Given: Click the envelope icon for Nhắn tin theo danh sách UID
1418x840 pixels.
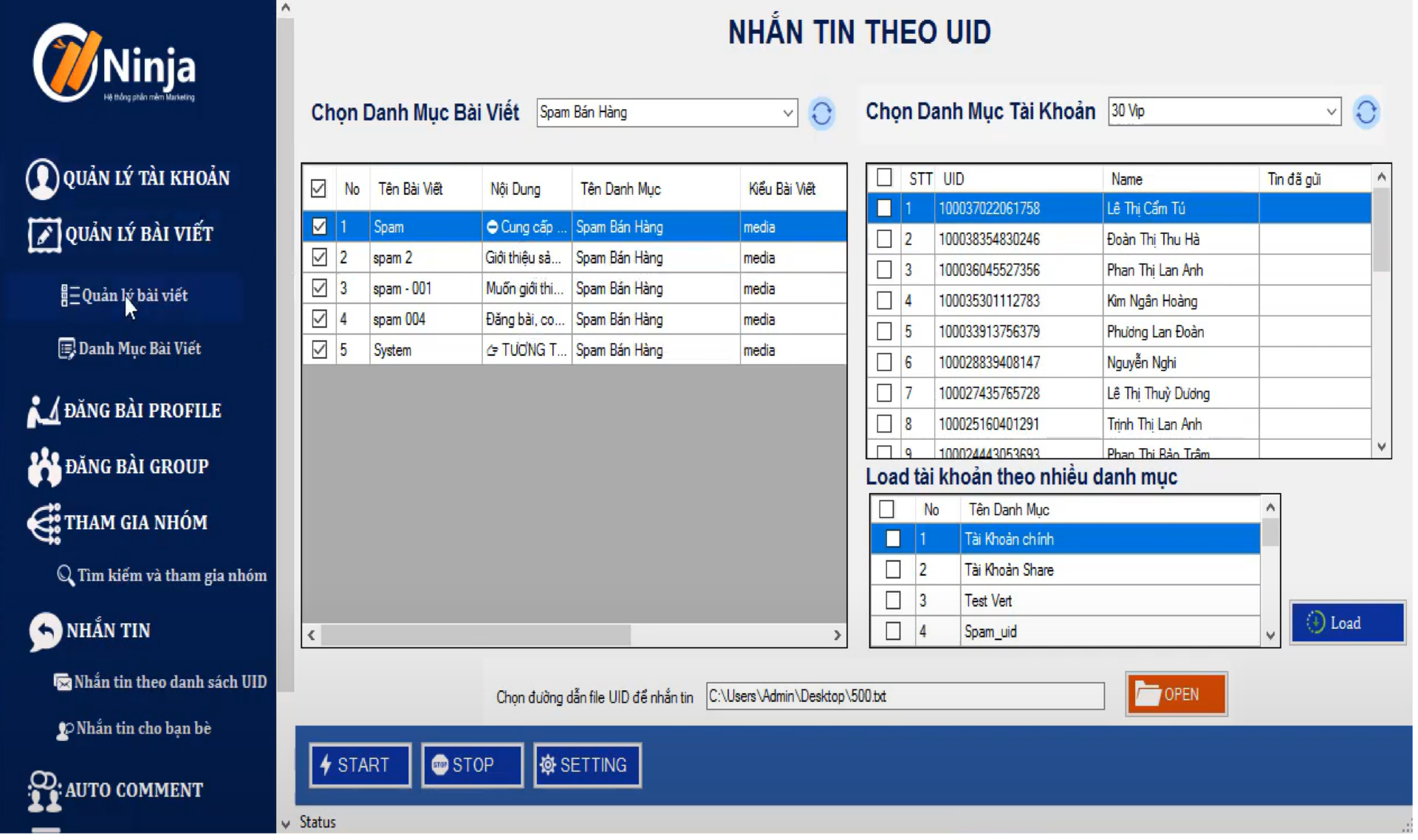Looking at the screenshot, I should [x=62, y=683].
